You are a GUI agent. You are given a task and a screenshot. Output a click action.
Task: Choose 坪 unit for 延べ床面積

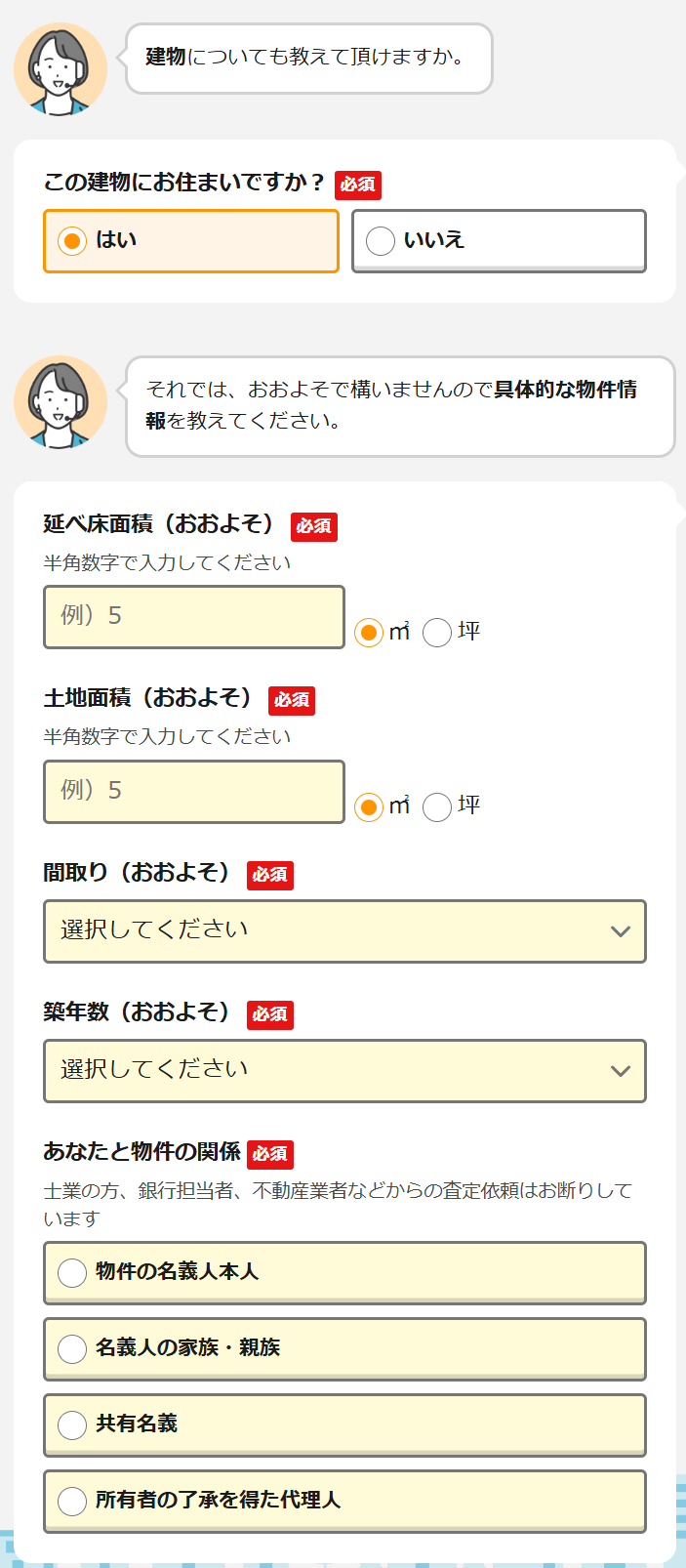pyautogui.click(x=437, y=633)
